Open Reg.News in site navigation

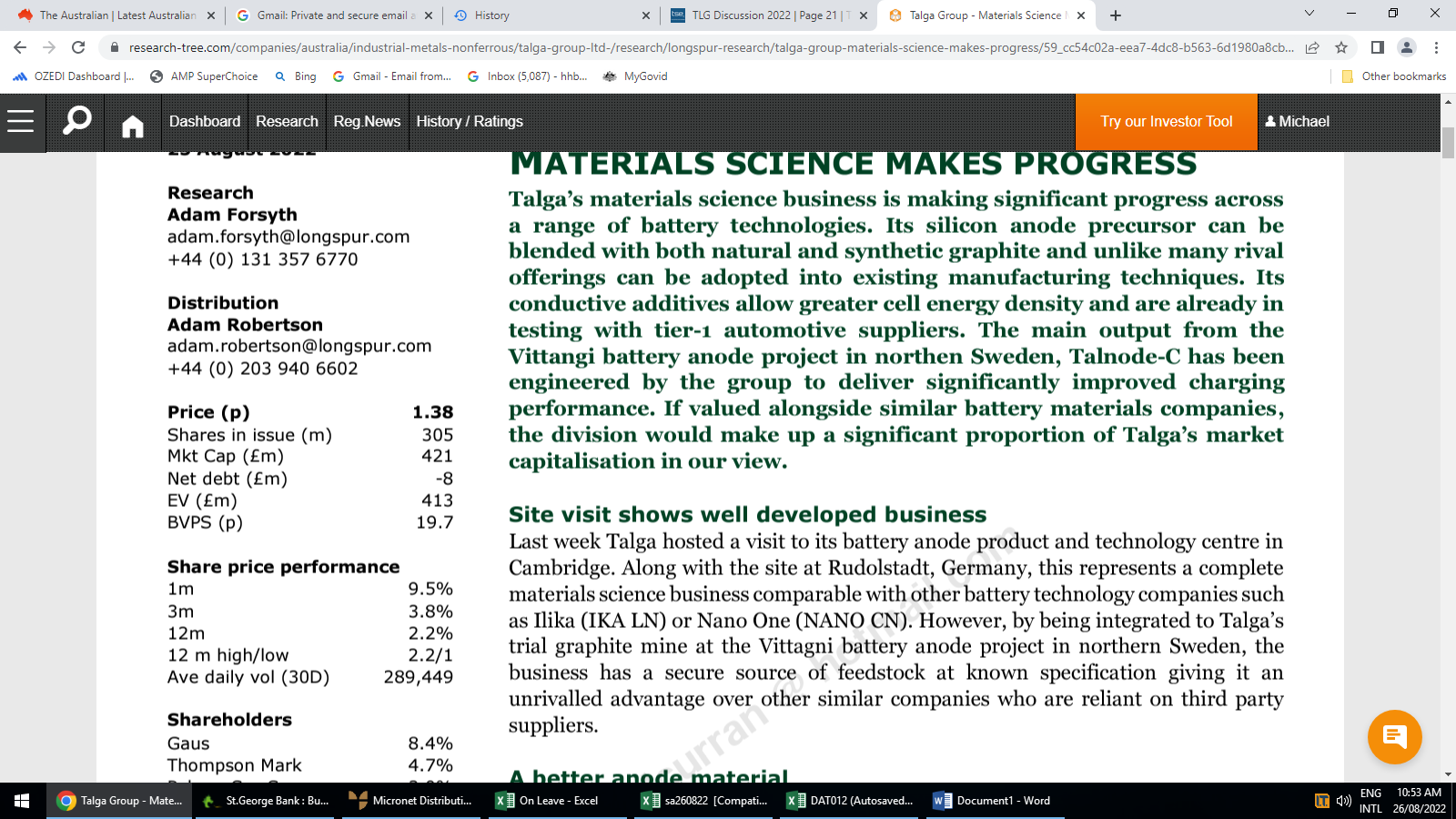pyautogui.click(x=367, y=121)
